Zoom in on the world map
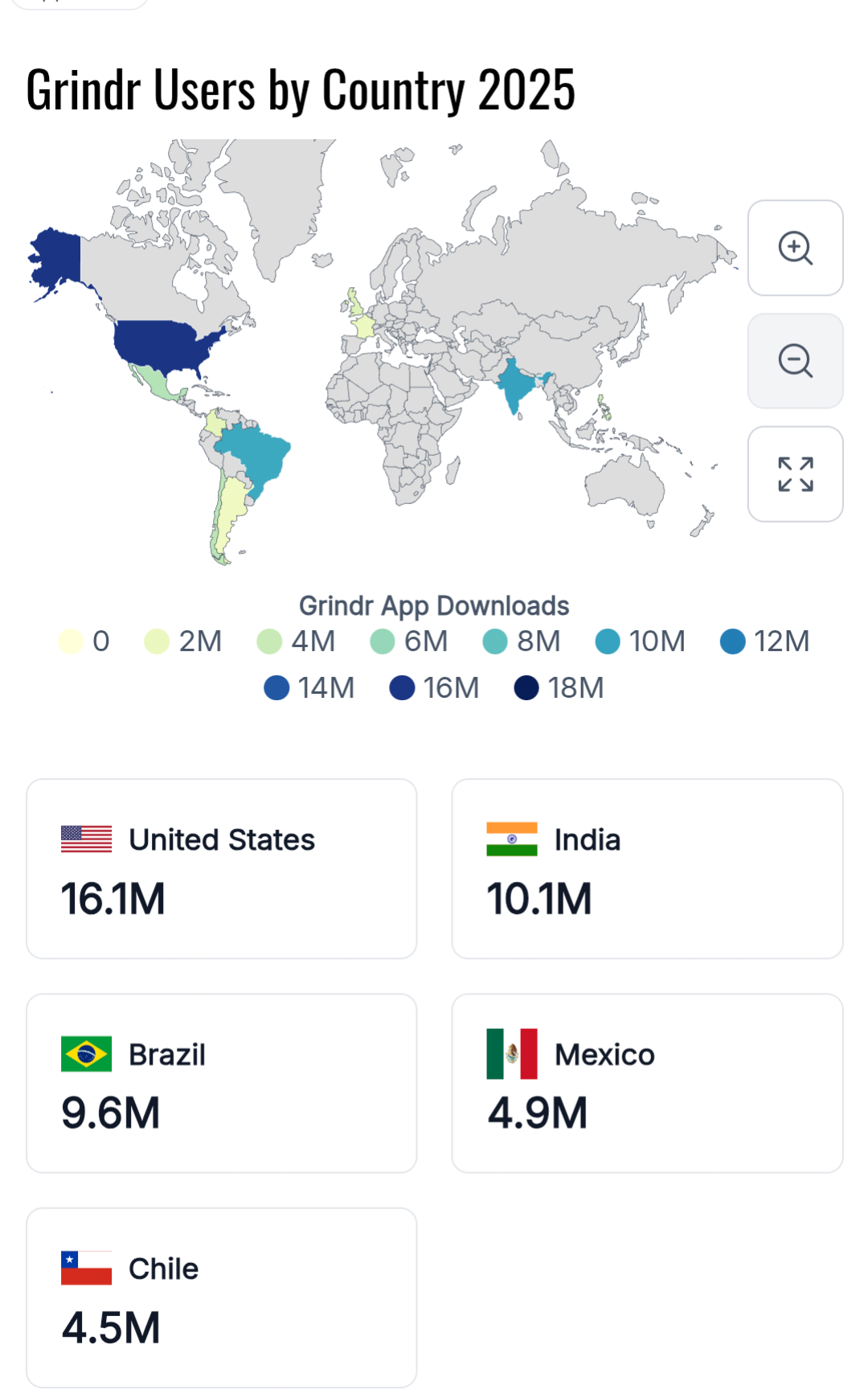 tap(795, 248)
